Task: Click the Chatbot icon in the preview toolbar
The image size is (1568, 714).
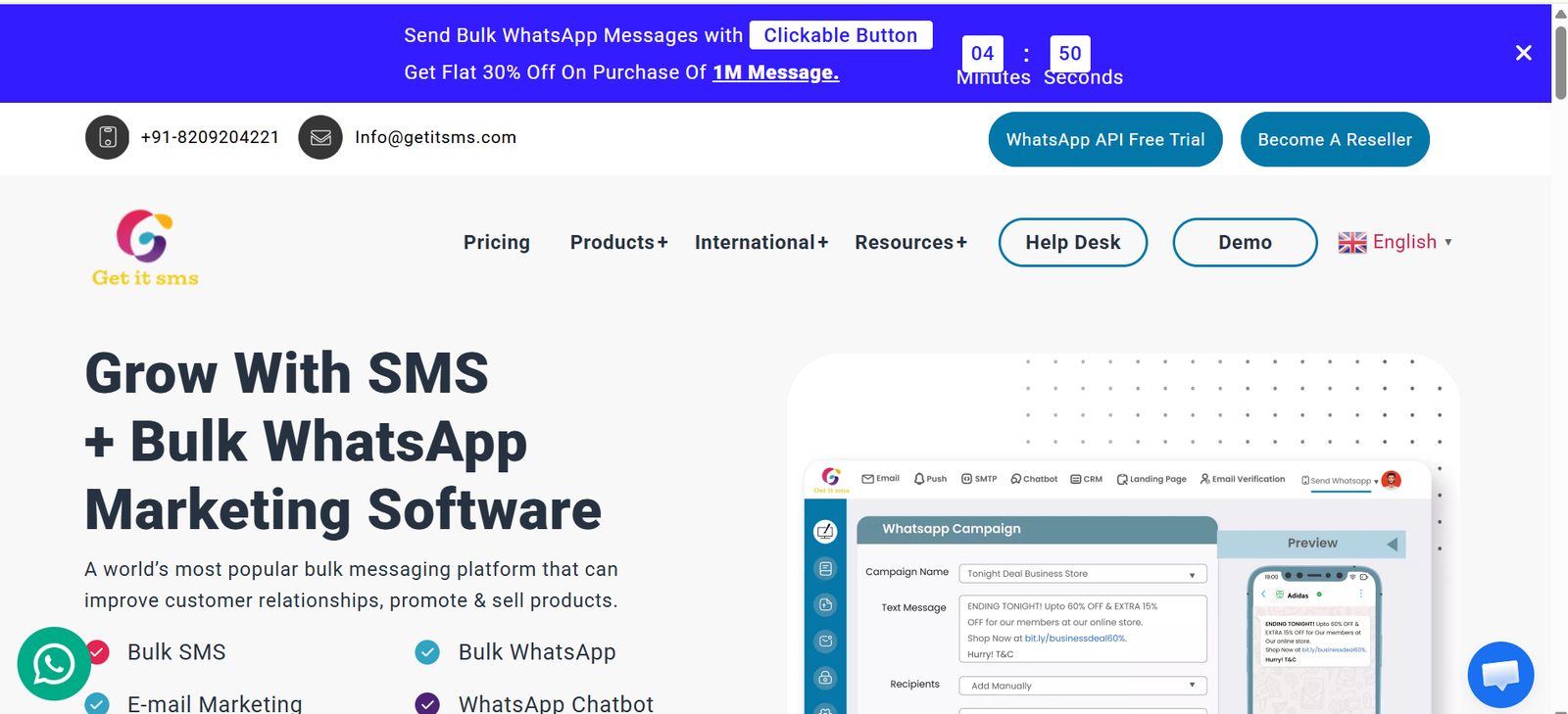Action: (1016, 479)
